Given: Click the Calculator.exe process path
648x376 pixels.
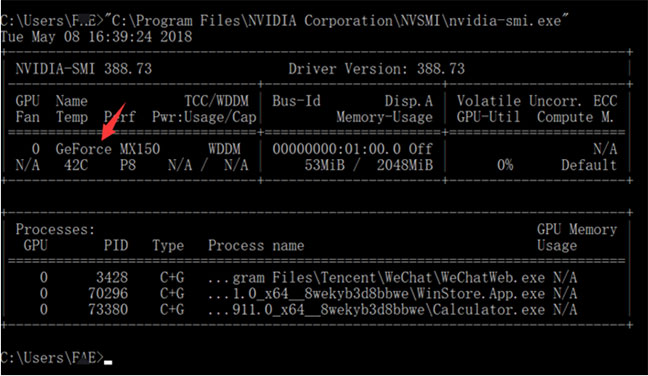Looking at the screenshot, I should tap(376, 309).
